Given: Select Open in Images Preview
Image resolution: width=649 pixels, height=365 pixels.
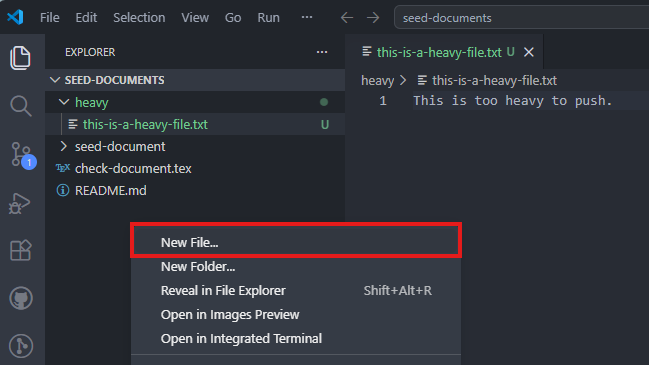Looking at the screenshot, I should pos(296,315).
